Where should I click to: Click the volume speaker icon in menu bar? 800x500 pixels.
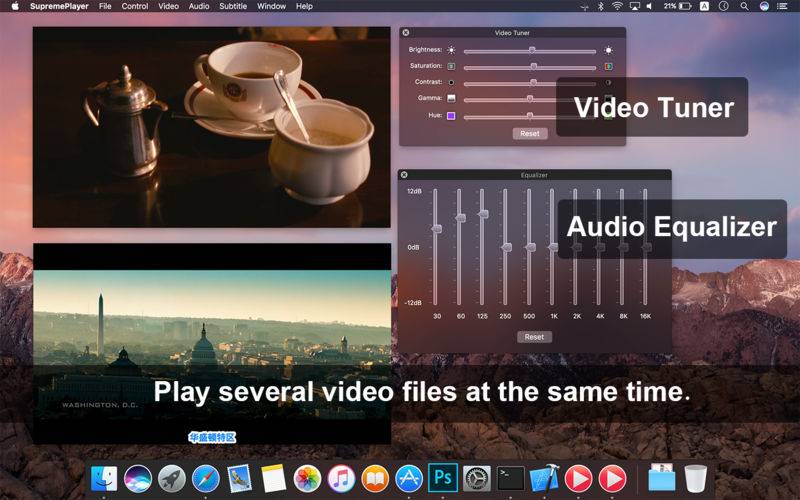coord(649,6)
